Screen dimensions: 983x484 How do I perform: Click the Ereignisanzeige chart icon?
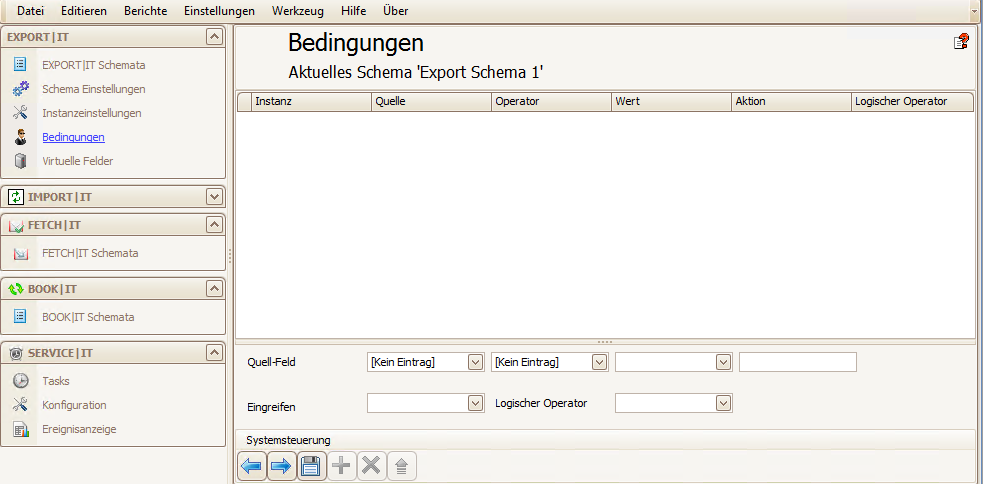point(21,429)
